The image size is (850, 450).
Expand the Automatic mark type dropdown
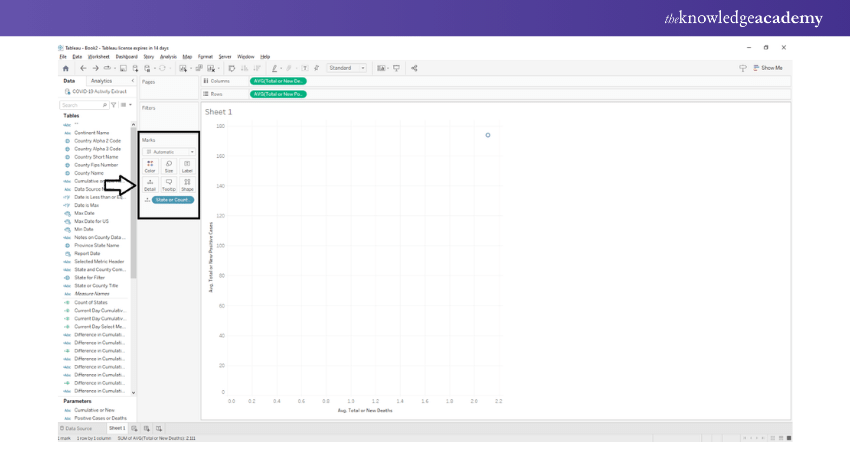(x=169, y=152)
